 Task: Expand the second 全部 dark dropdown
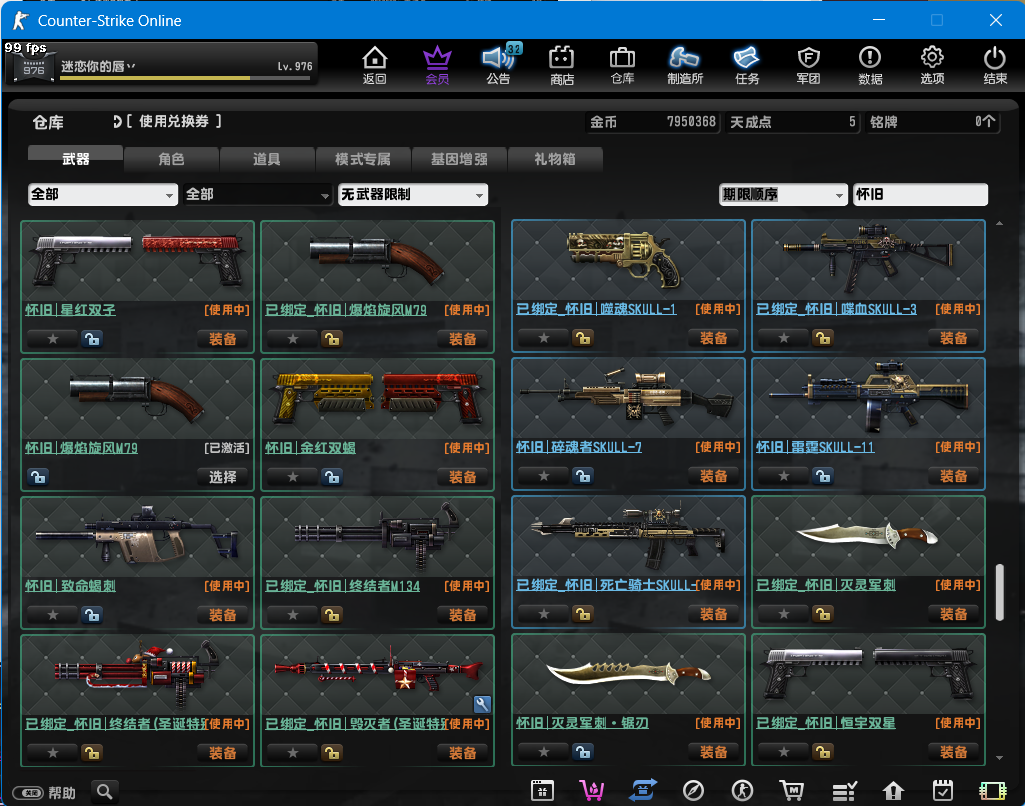coord(258,194)
